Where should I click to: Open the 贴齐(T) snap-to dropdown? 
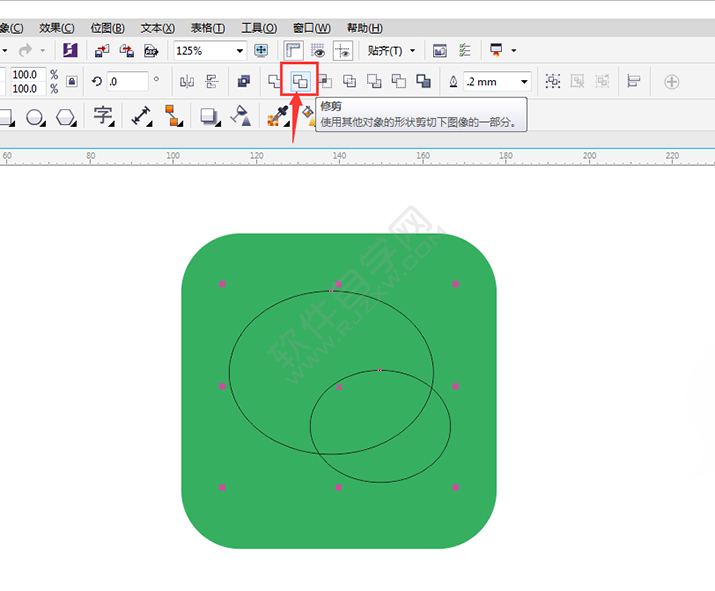coord(391,50)
